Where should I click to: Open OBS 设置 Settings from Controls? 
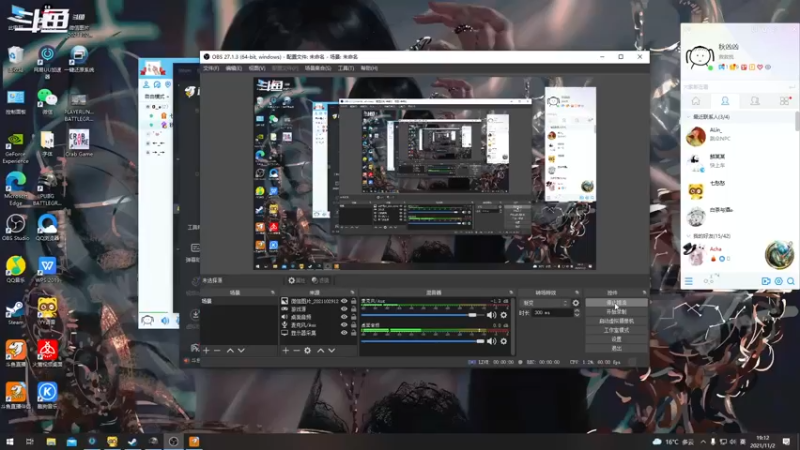pos(616,339)
